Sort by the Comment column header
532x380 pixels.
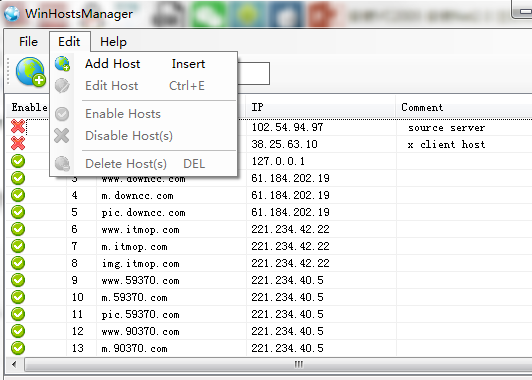click(x=463, y=107)
